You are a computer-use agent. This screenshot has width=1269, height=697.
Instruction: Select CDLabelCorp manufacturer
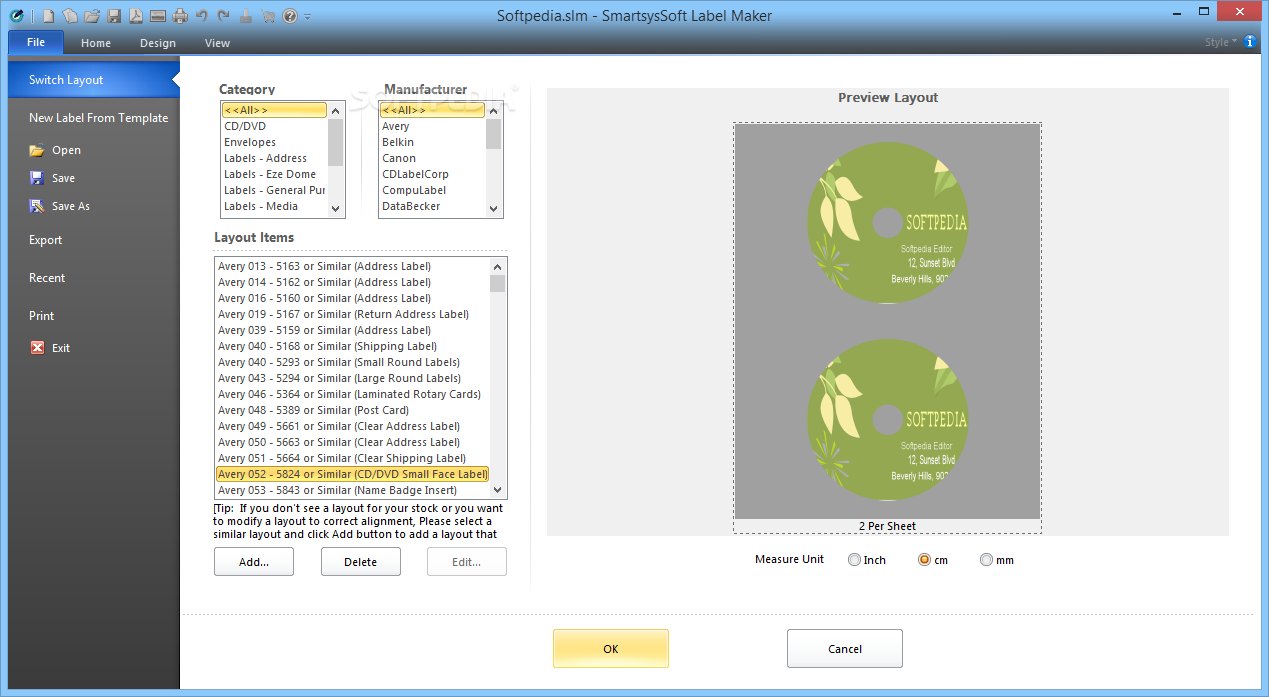pyautogui.click(x=415, y=174)
